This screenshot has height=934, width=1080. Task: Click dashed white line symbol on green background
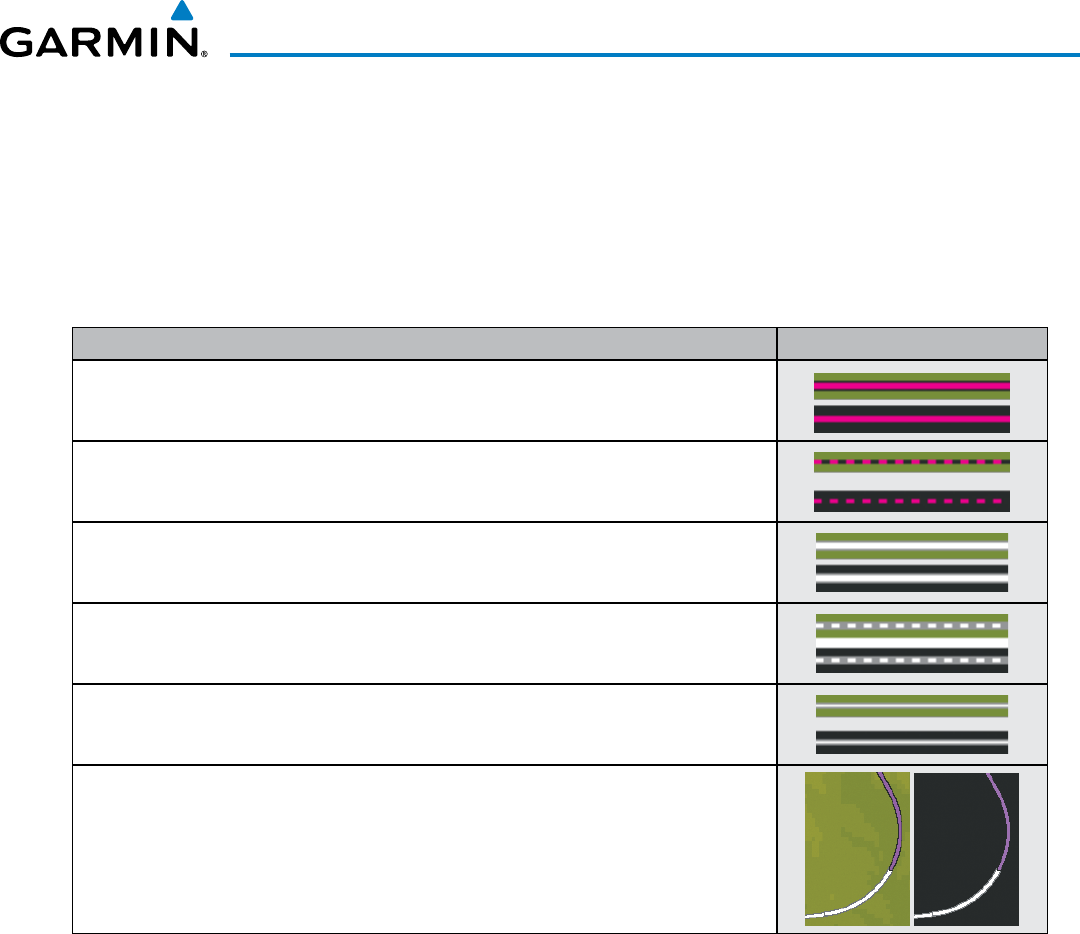pos(911,626)
